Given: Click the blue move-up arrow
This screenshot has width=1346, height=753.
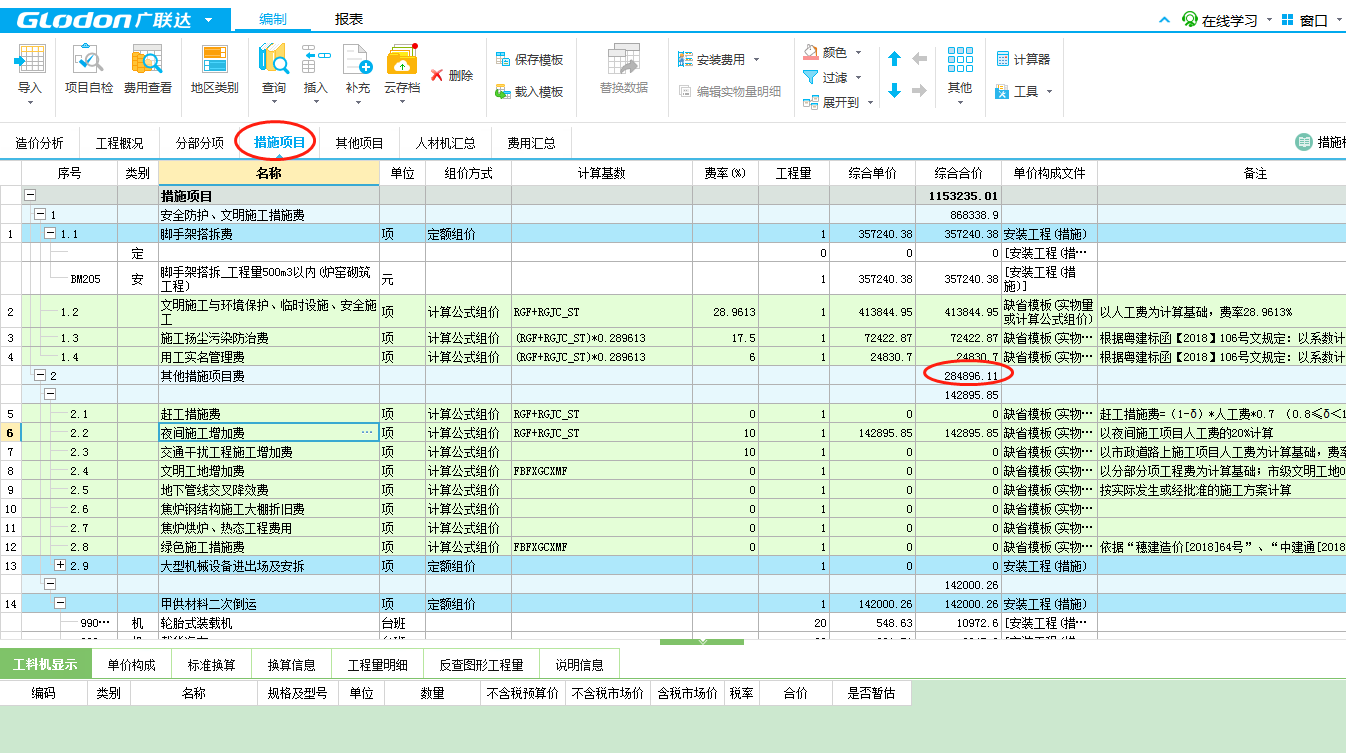Looking at the screenshot, I should pyautogui.click(x=895, y=59).
